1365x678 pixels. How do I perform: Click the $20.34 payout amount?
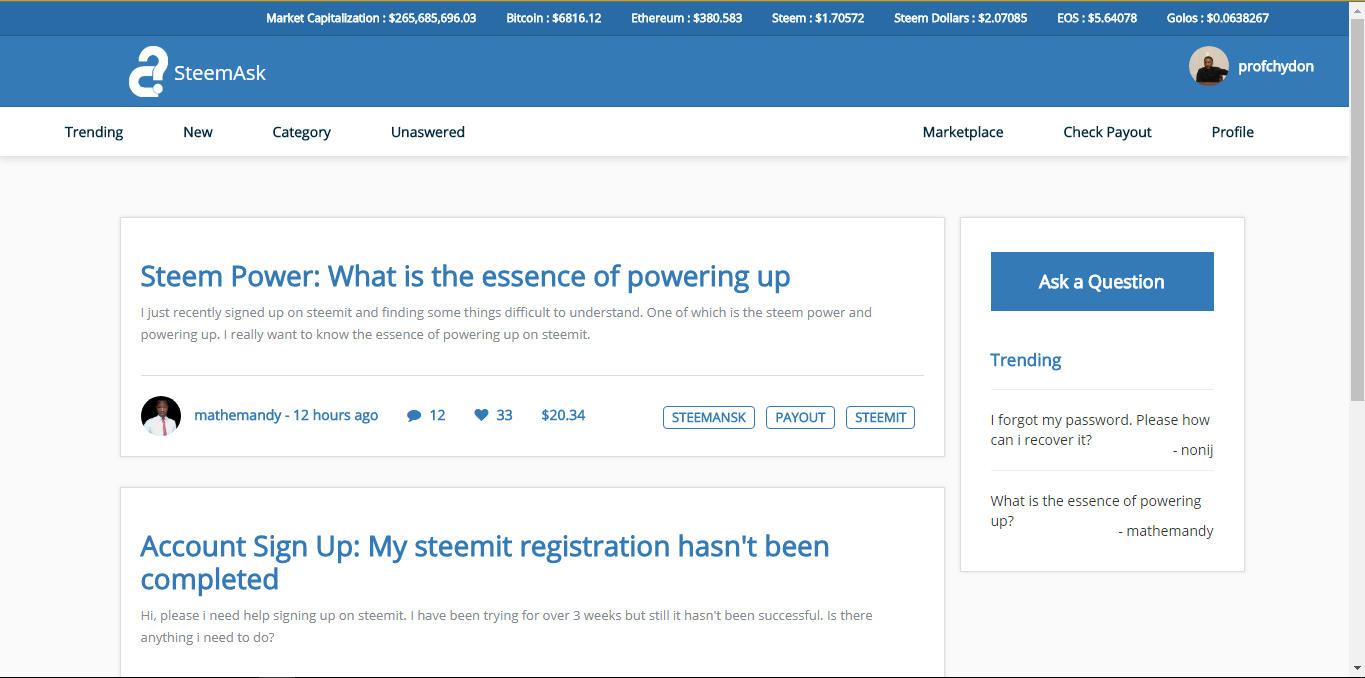click(563, 415)
